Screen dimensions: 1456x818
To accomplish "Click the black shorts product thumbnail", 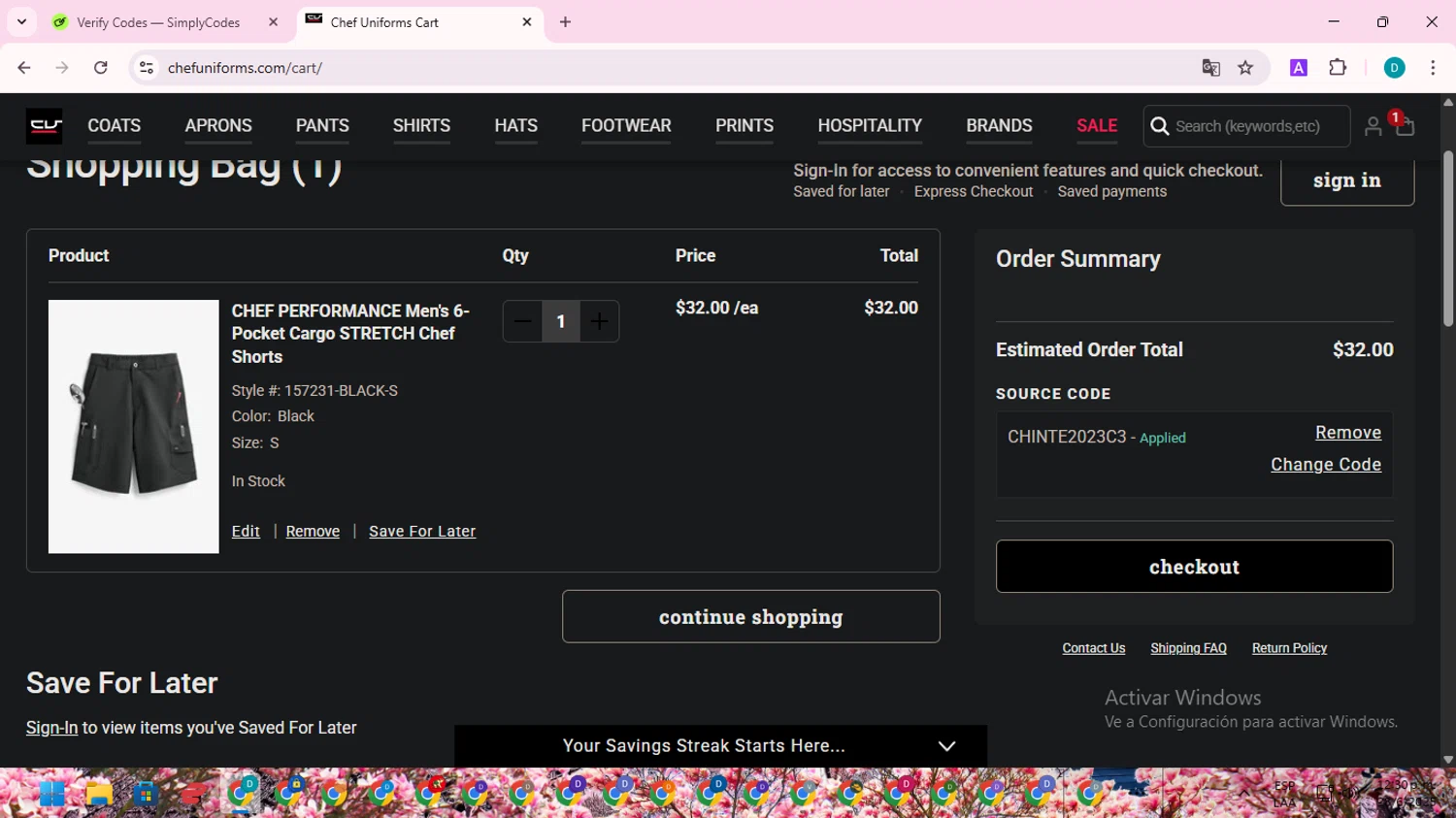I will (x=134, y=426).
